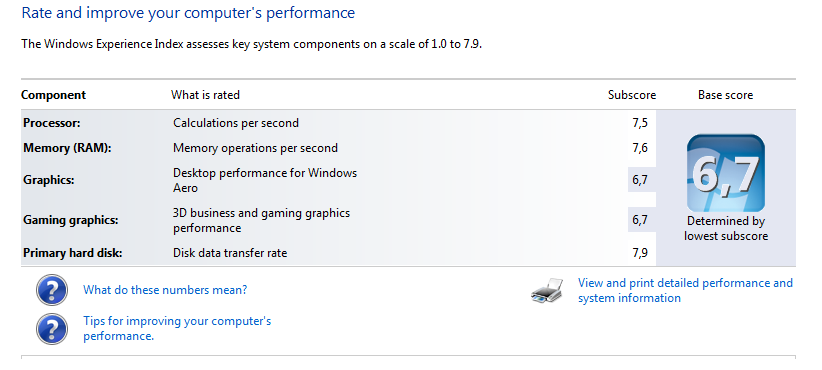This screenshot has width=822, height=370.
Task: Click the Subscore column header
Action: point(632,95)
